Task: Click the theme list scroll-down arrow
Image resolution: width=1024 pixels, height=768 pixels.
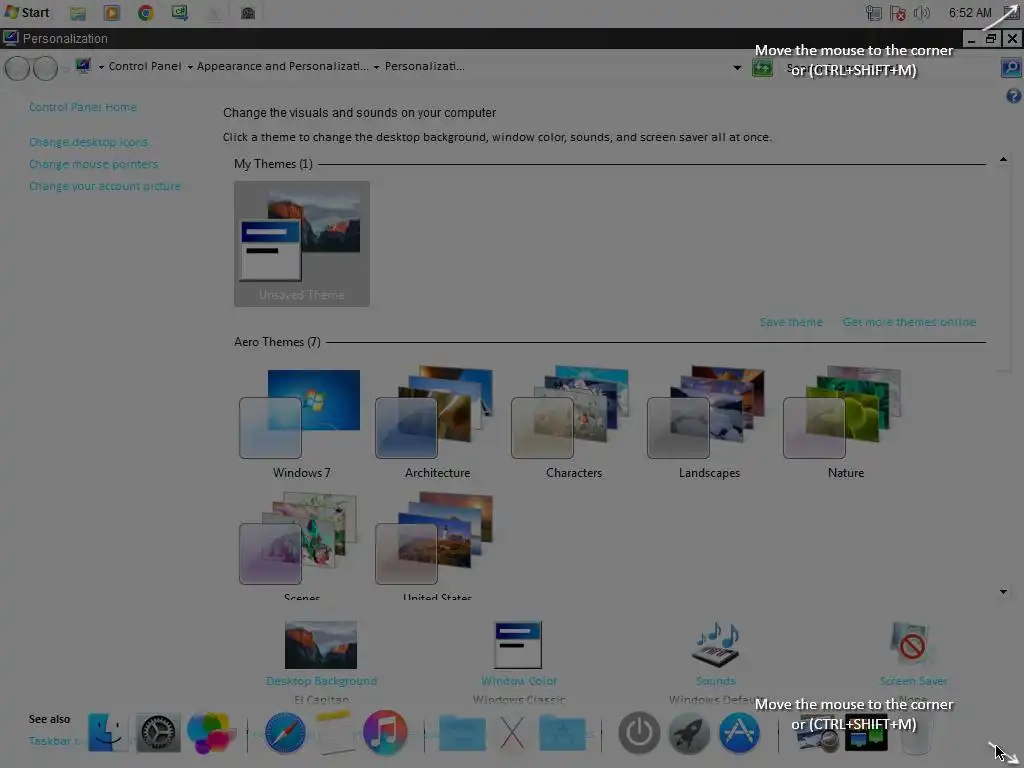Action: (x=1003, y=592)
